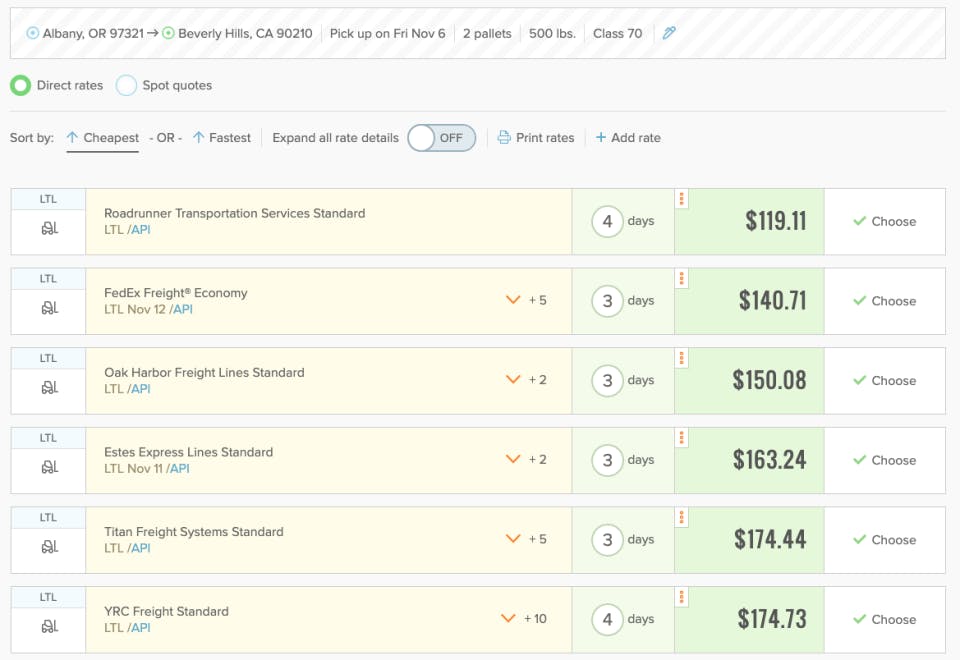Expand the Oak Harbor Freight Lines details
The height and width of the screenshot is (660, 960).
point(512,378)
